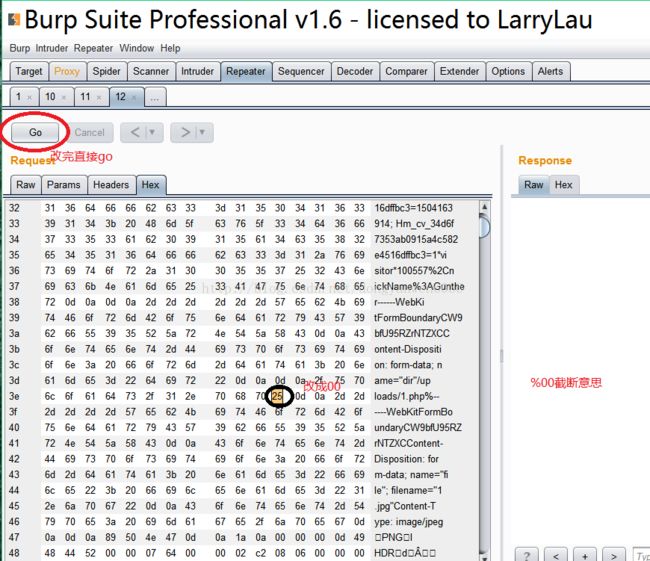Click the response search next '>' button
The height and width of the screenshot is (561, 650).
(614, 555)
